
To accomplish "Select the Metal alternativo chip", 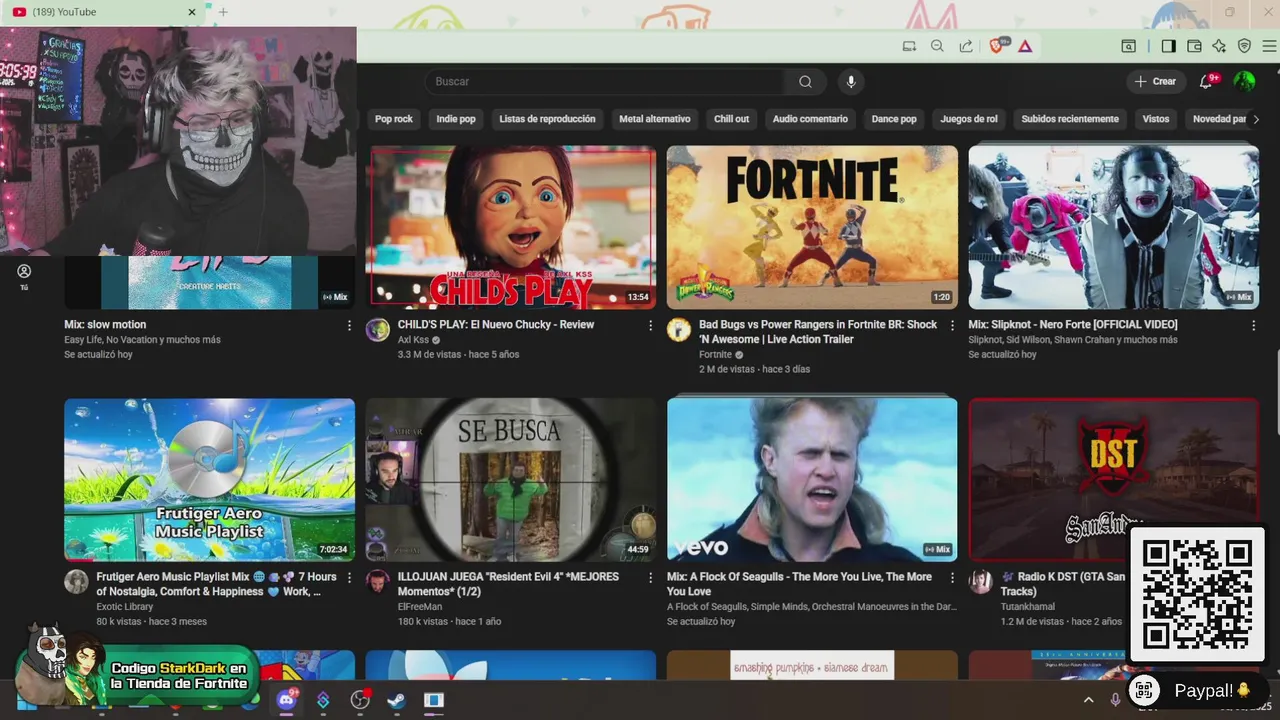I will (x=655, y=119).
